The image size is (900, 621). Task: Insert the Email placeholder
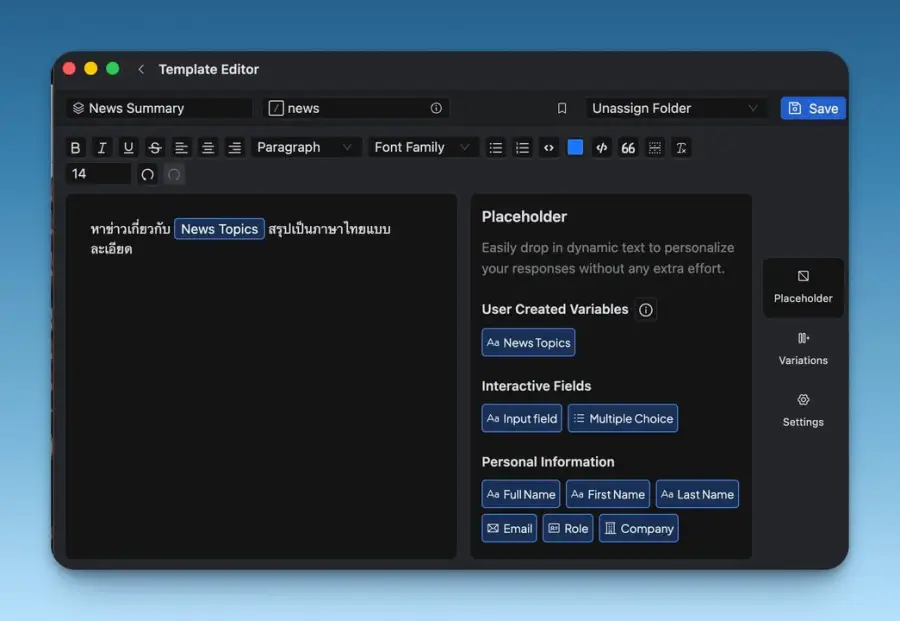pyautogui.click(x=509, y=529)
